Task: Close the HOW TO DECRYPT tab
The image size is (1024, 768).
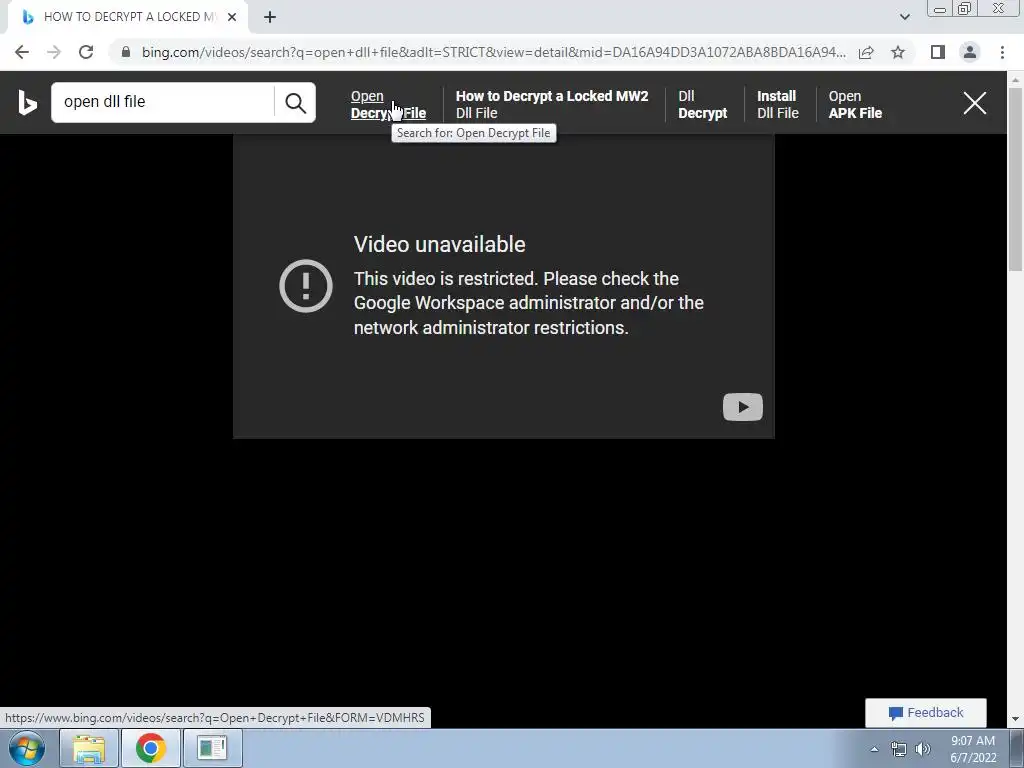Action: click(x=232, y=18)
